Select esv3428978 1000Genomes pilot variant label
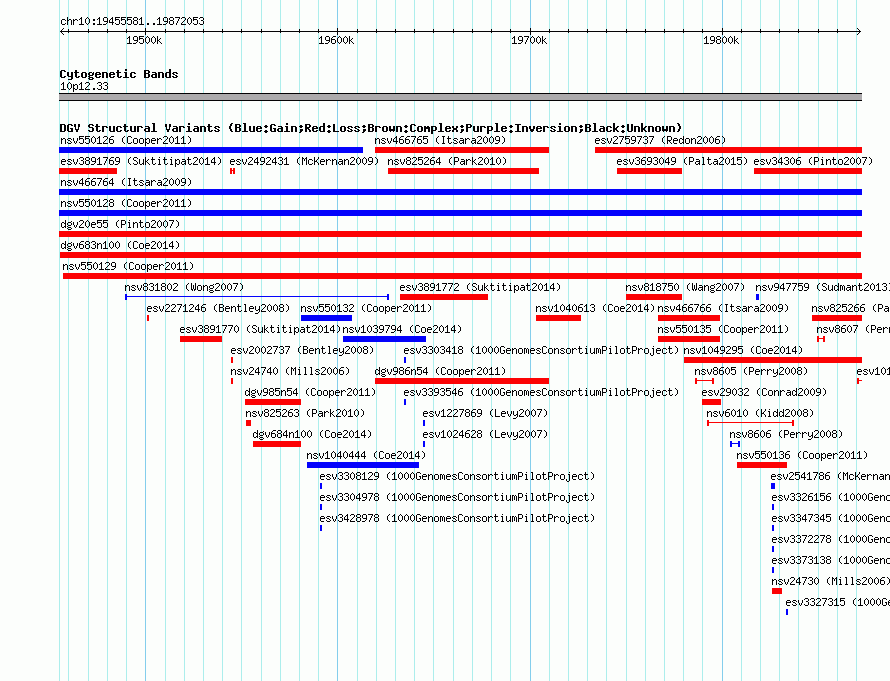 (457, 518)
